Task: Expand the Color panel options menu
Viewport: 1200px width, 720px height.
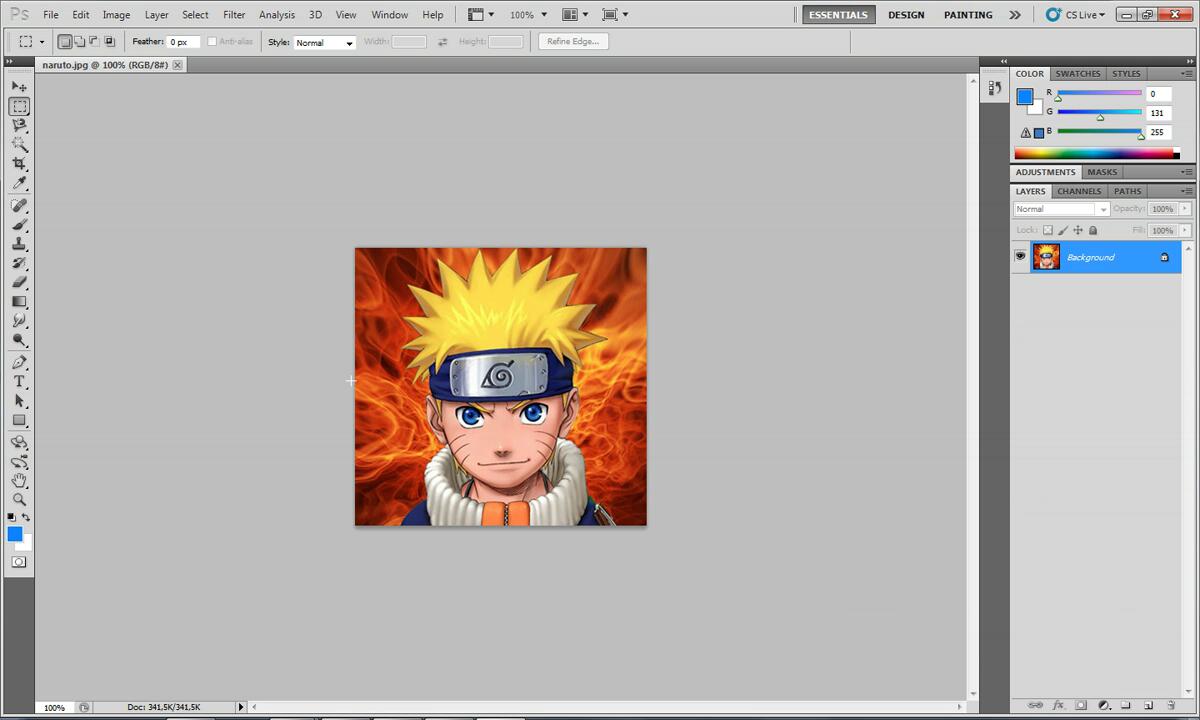Action: [1187, 74]
